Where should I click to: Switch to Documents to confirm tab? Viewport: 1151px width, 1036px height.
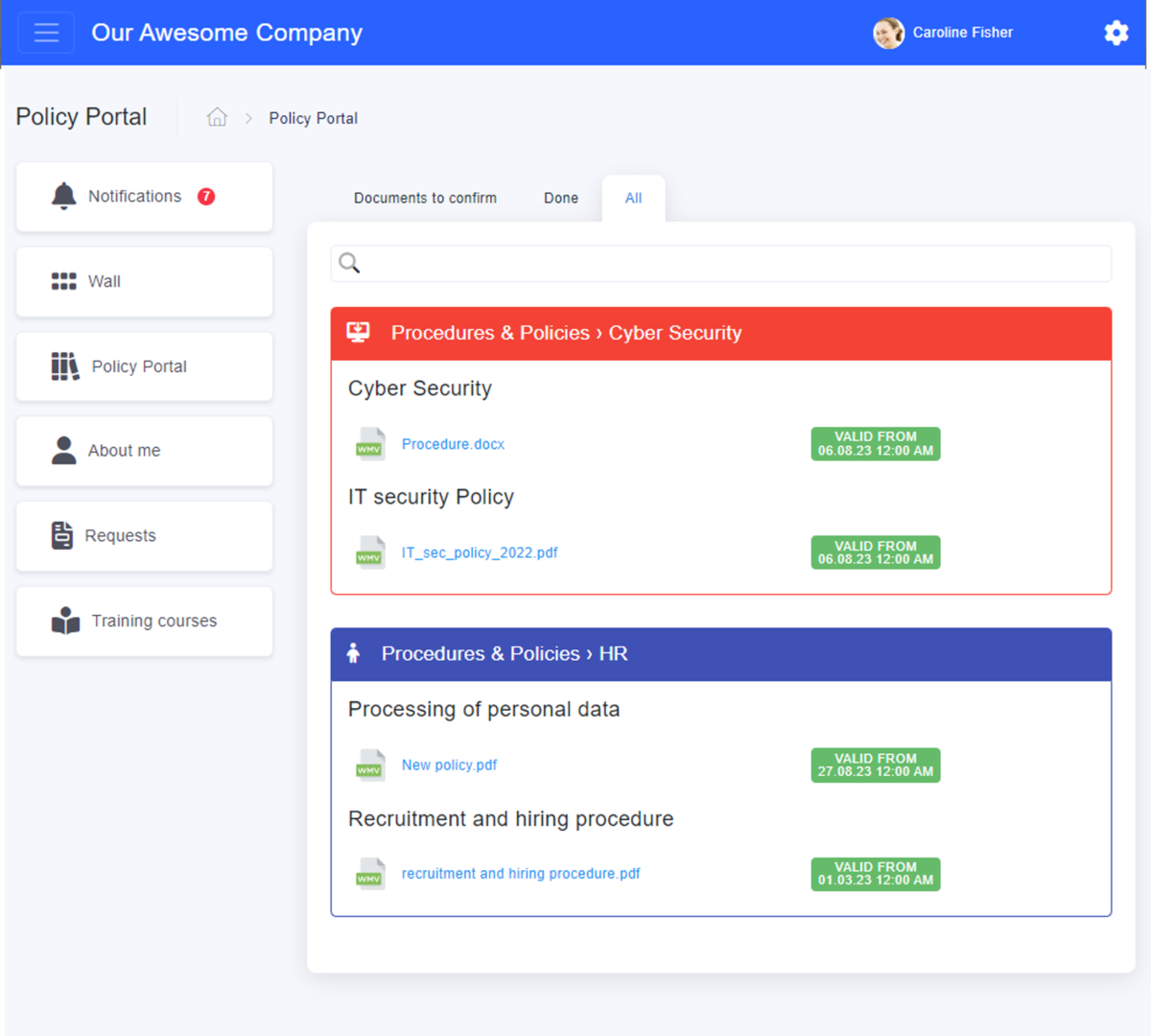(x=425, y=198)
